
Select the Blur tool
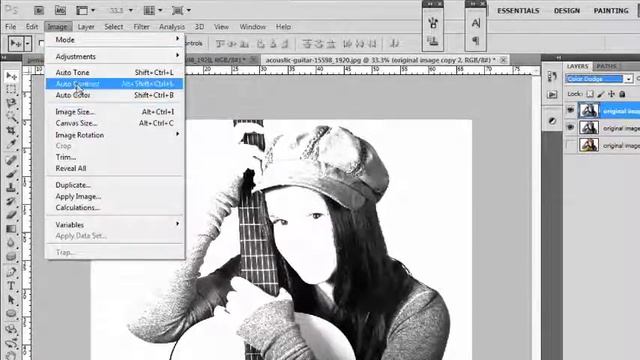click(11, 243)
